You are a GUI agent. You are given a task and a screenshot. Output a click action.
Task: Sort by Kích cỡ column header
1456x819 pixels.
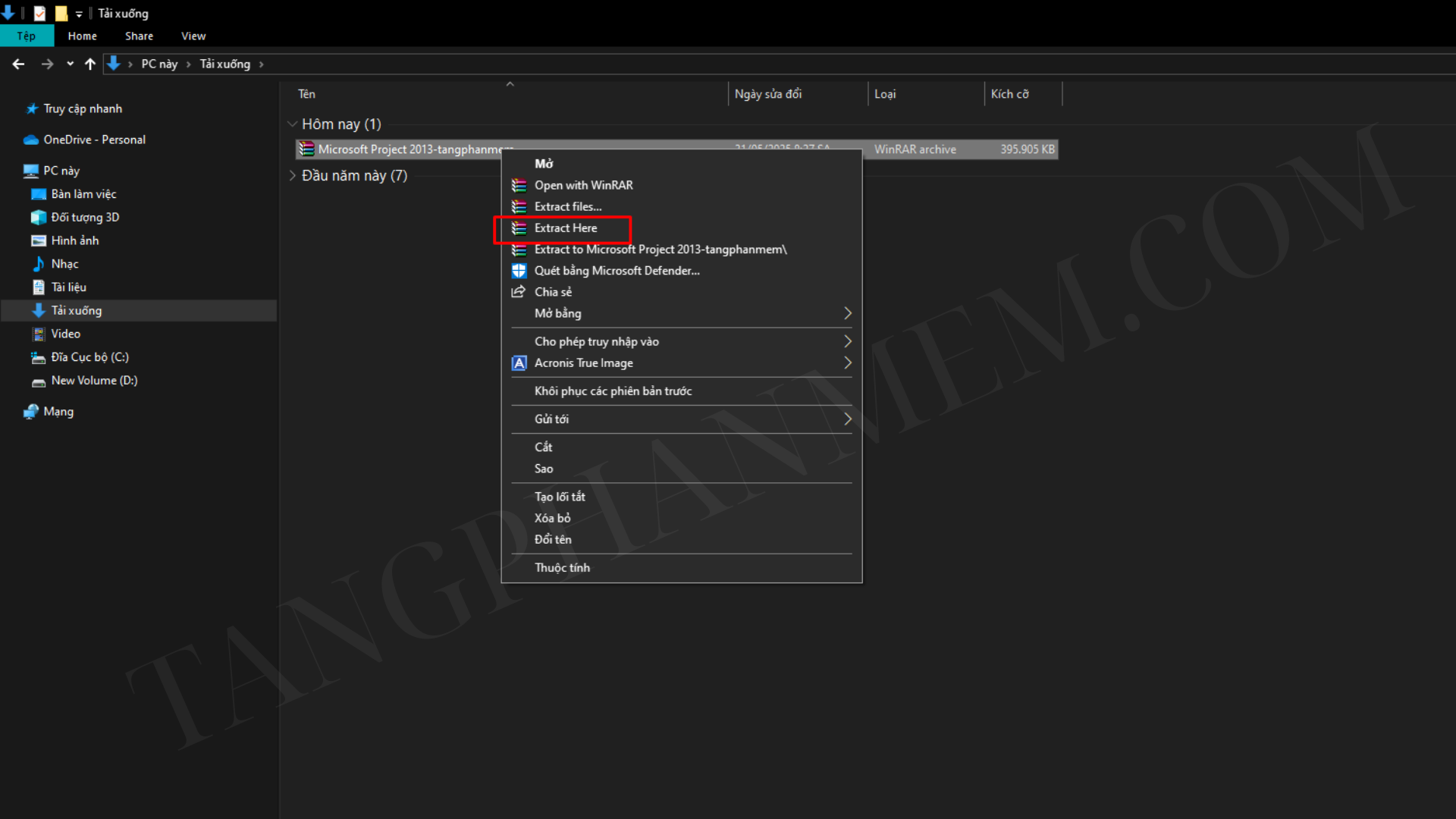pyautogui.click(x=1009, y=94)
